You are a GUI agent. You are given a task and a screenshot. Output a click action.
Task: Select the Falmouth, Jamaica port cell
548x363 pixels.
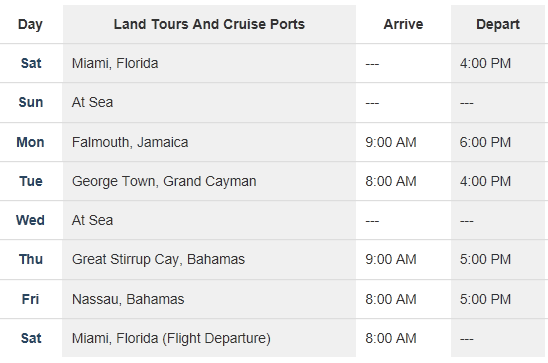click(130, 142)
